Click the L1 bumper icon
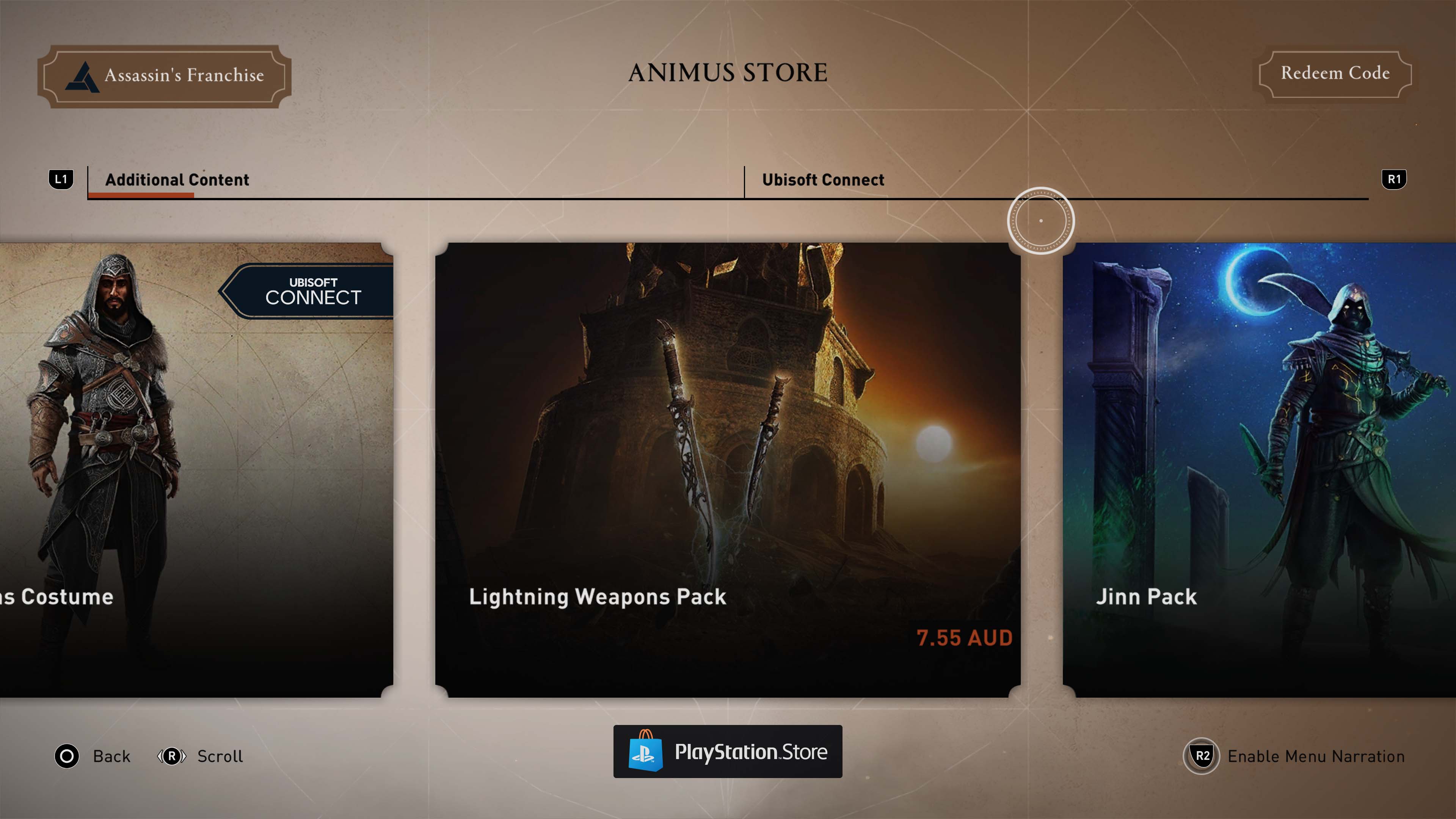This screenshot has height=819, width=1456. tap(61, 180)
